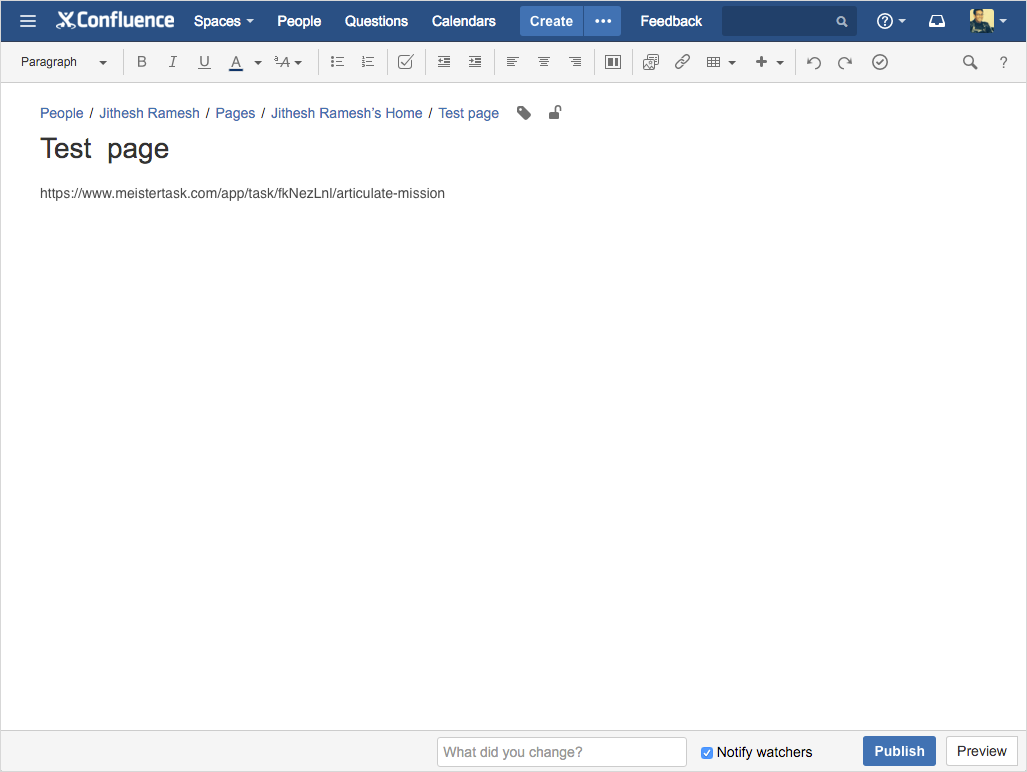Open Jithesh Ramesh's Home breadcrumb

[346, 113]
